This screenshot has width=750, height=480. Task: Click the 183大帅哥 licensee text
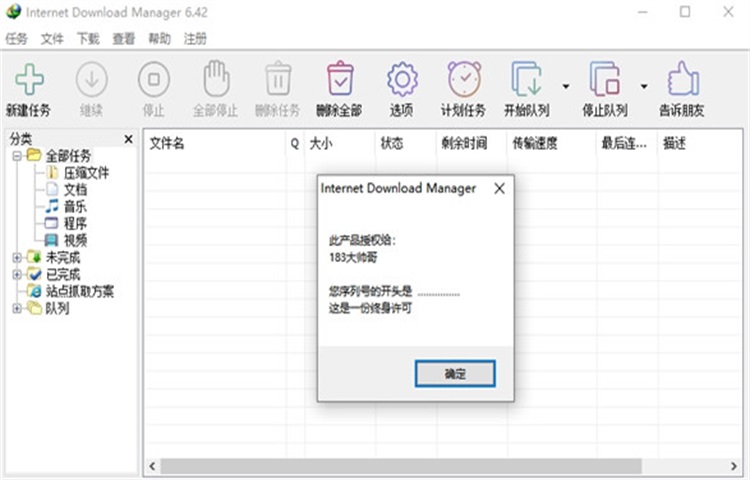click(353, 257)
